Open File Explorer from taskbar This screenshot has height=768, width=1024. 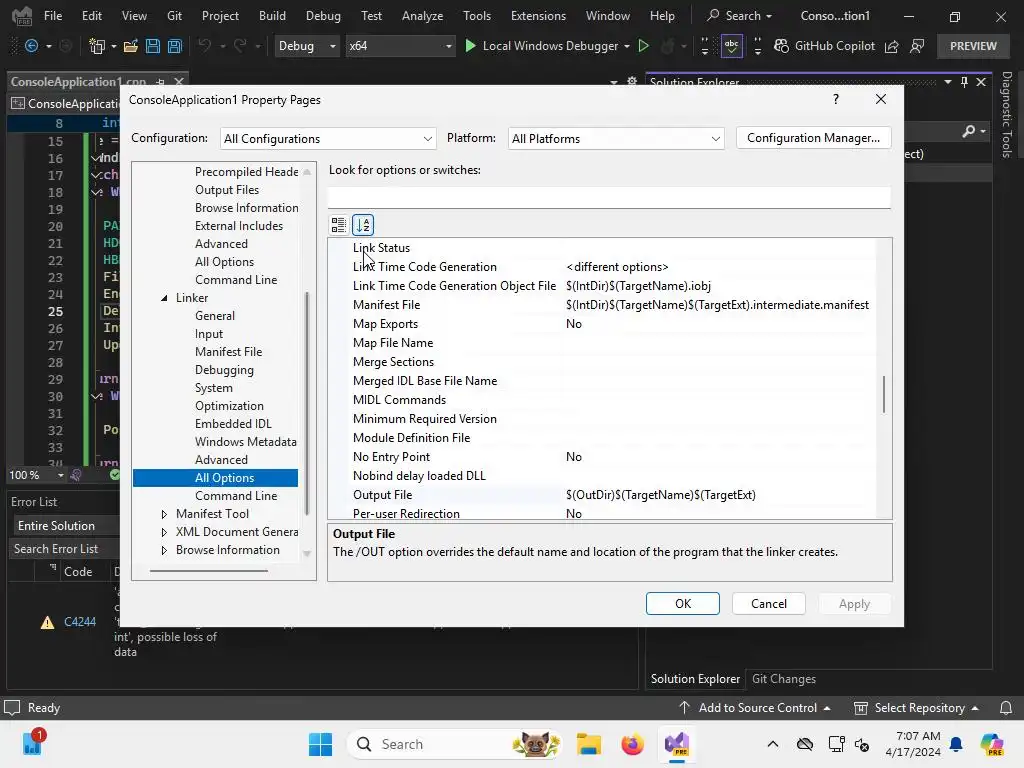tap(588, 744)
